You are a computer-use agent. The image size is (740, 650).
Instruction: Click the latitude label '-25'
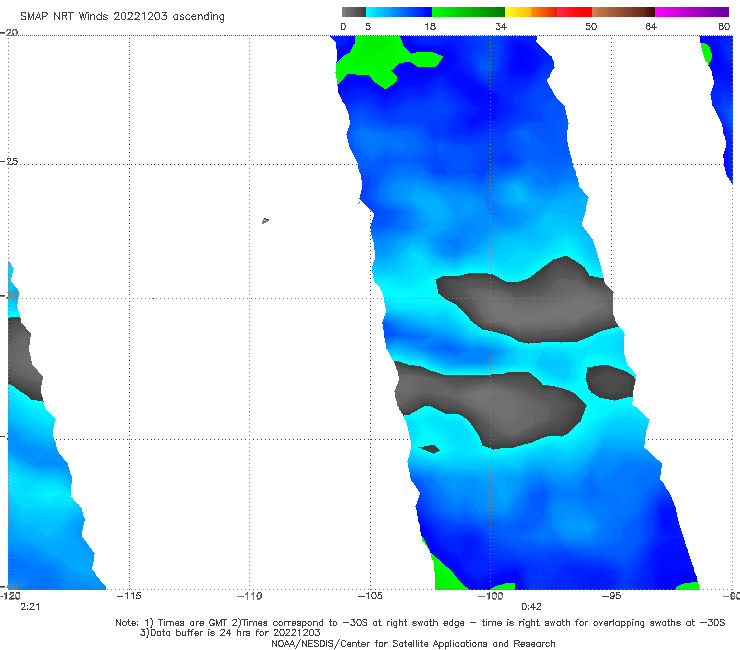click(9, 161)
